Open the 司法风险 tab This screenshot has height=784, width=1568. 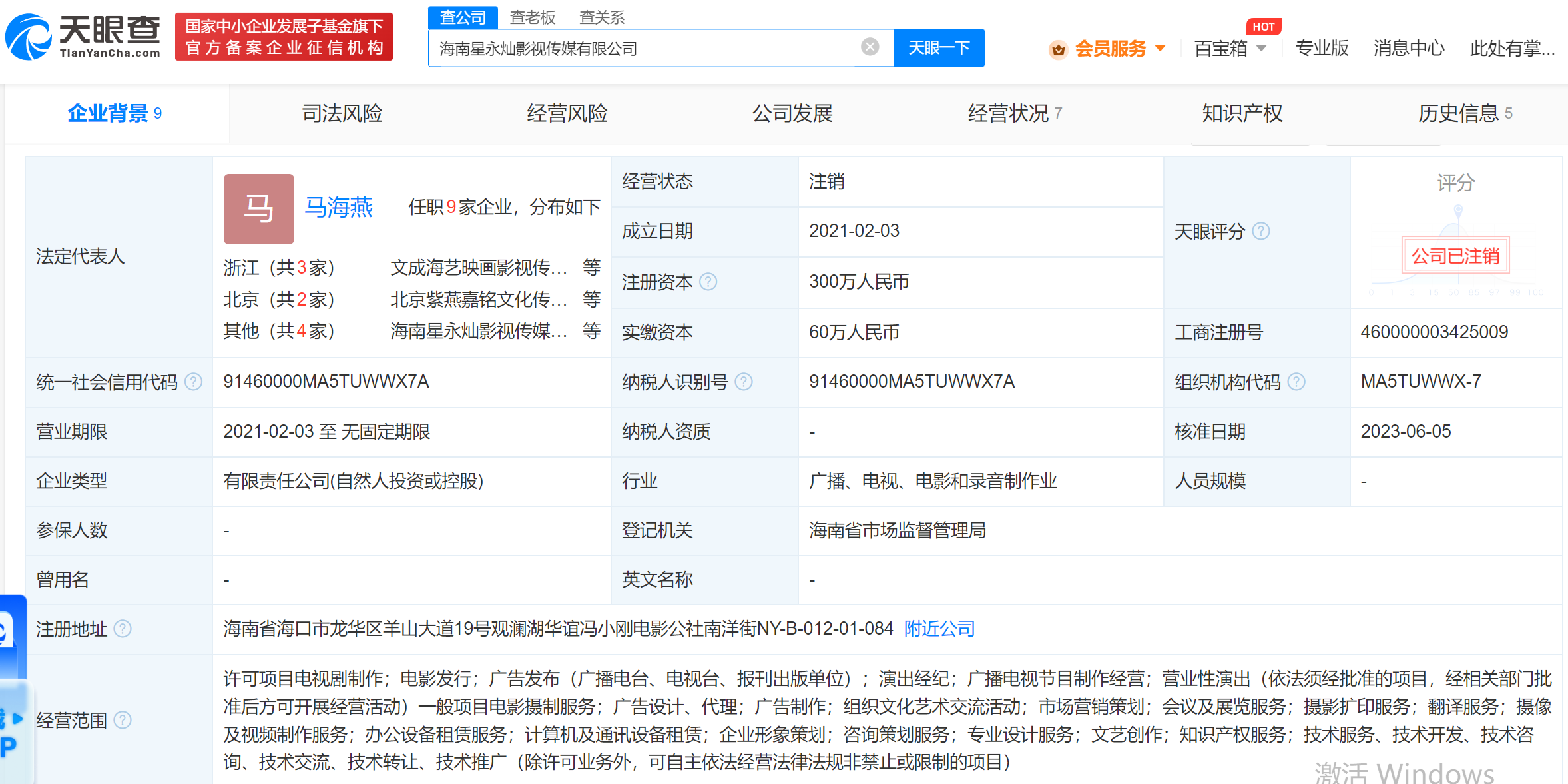pyautogui.click(x=342, y=113)
